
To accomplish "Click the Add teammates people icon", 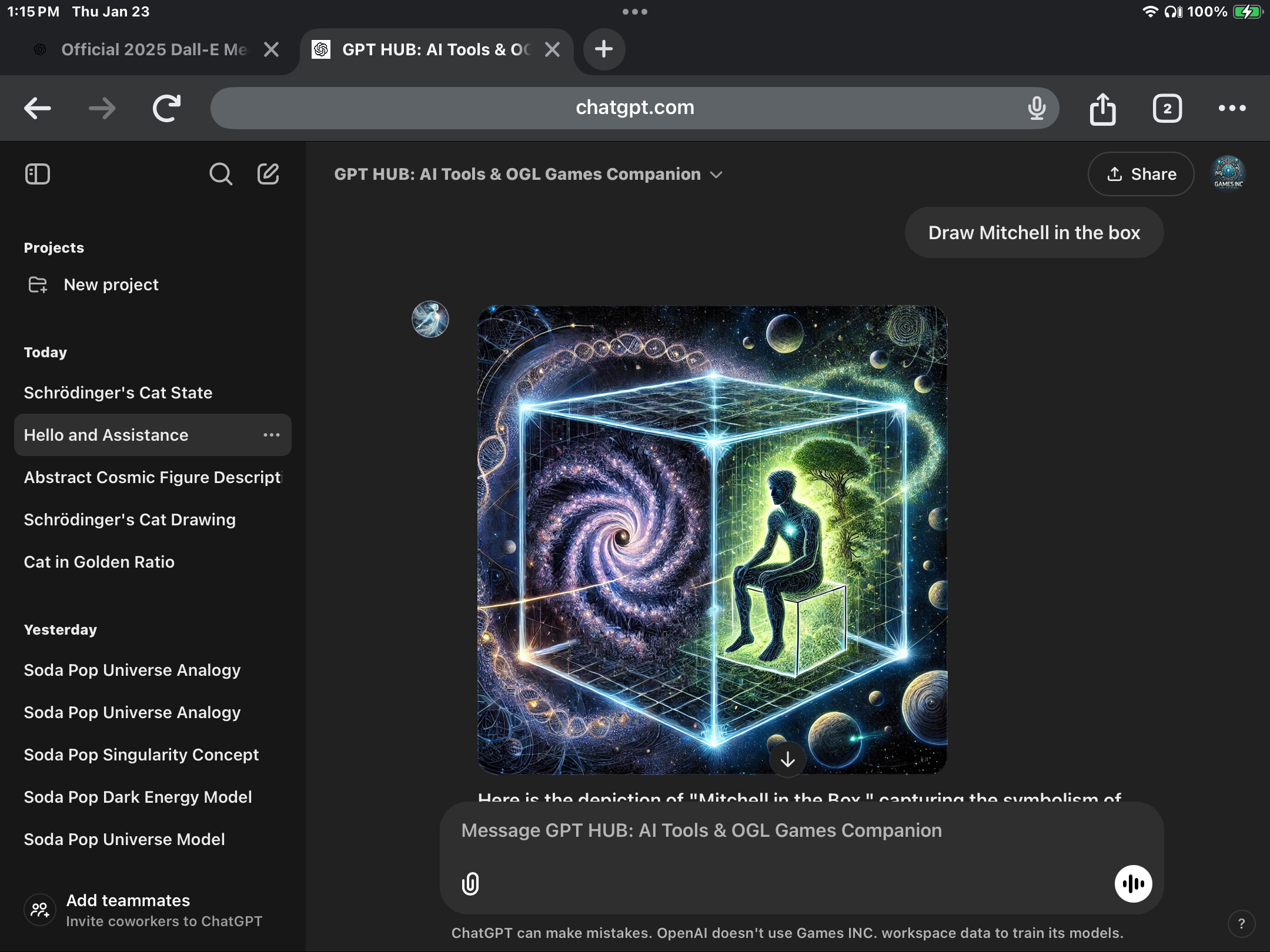I will [40, 910].
